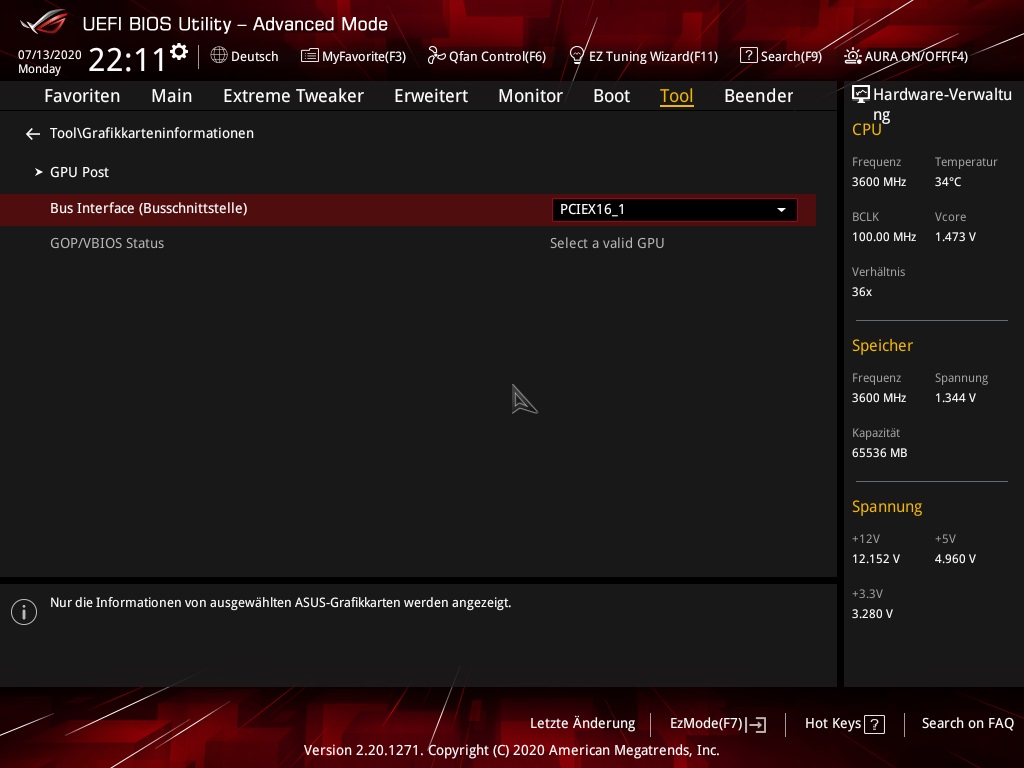Open the Bus Interface PCIEX16_1 dropdown
Image resolution: width=1024 pixels, height=768 pixels.
click(674, 210)
